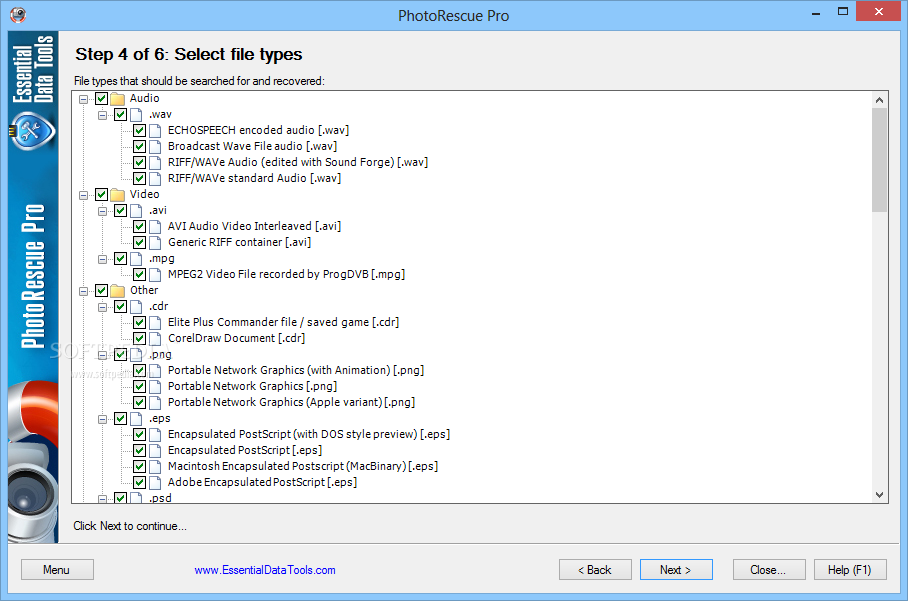The width and height of the screenshot is (908, 601).
Task: Click the Generic RIFF container file icon
Action: 155,243
